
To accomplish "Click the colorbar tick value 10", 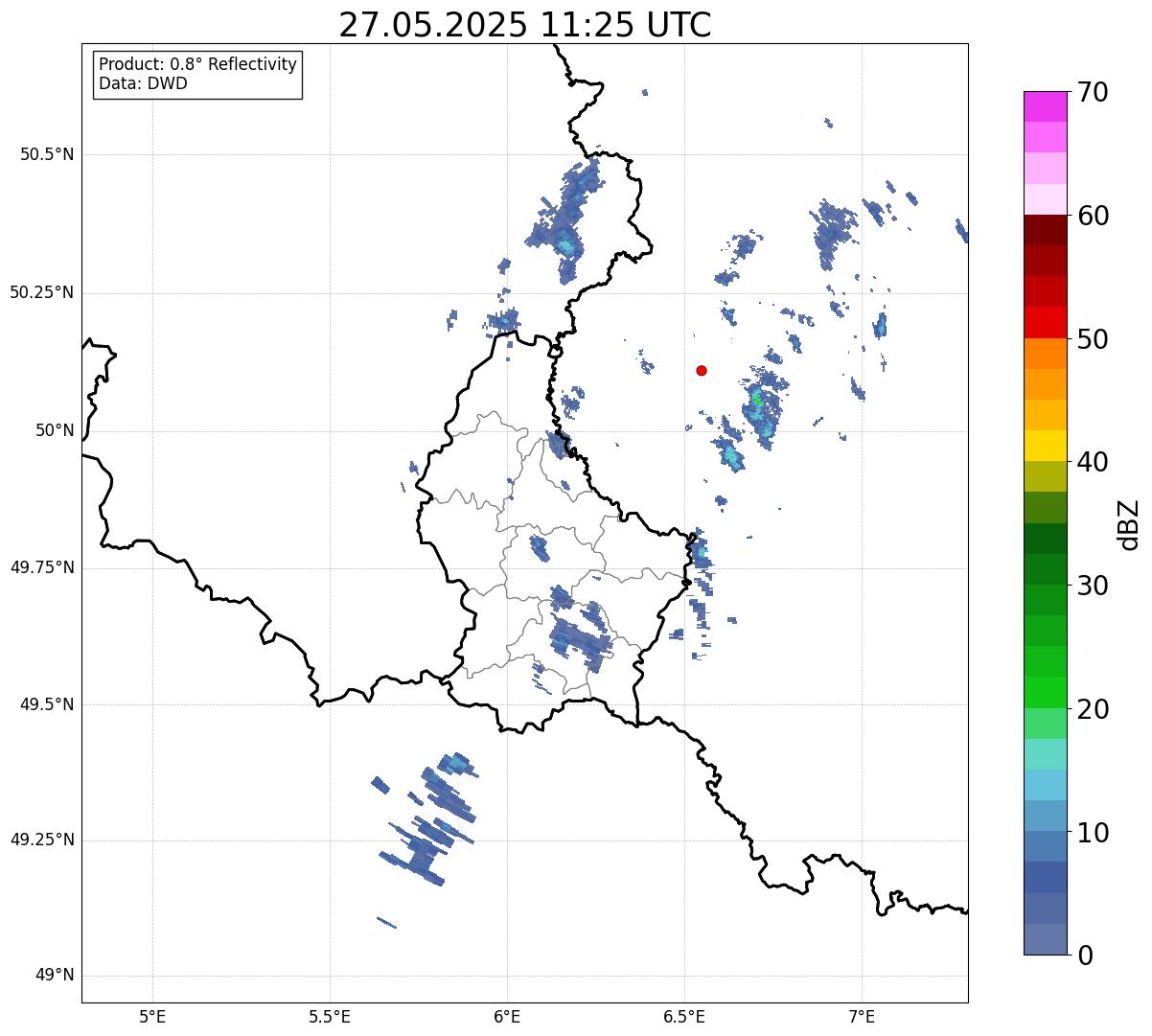I will tap(1093, 833).
